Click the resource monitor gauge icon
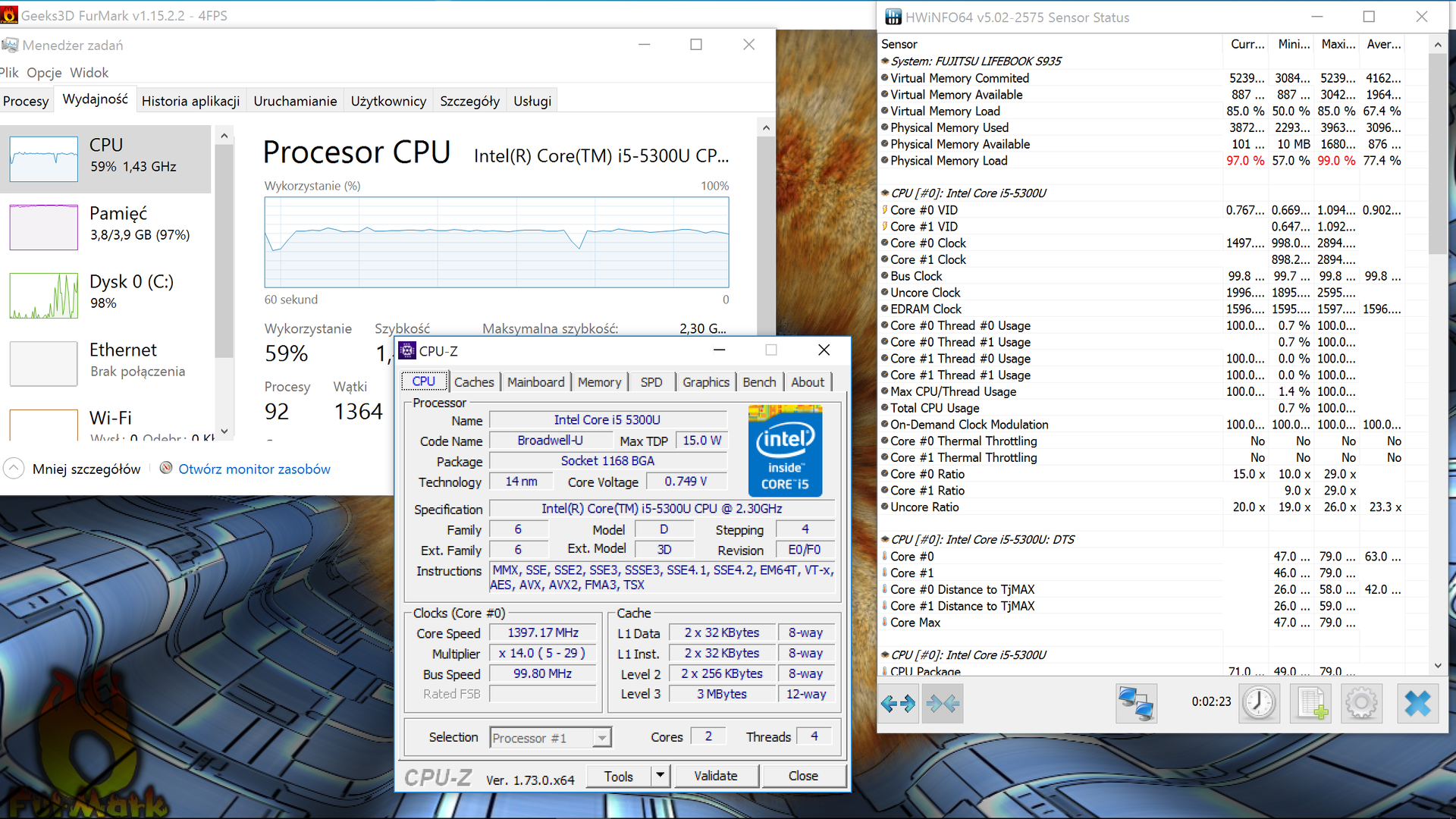The image size is (1456, 819). tap(166, 469)
